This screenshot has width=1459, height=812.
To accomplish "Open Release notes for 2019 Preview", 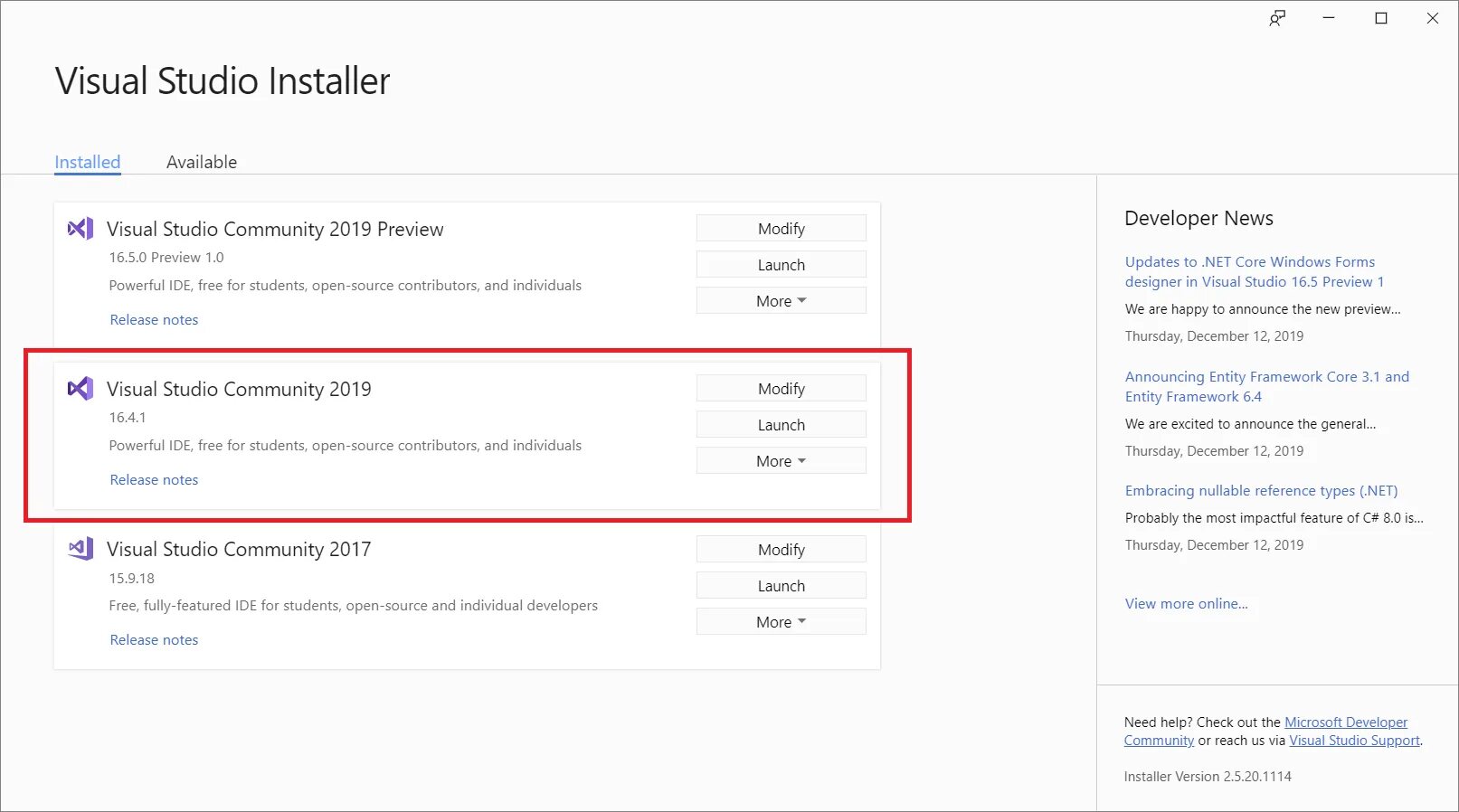I will (154, 320).
